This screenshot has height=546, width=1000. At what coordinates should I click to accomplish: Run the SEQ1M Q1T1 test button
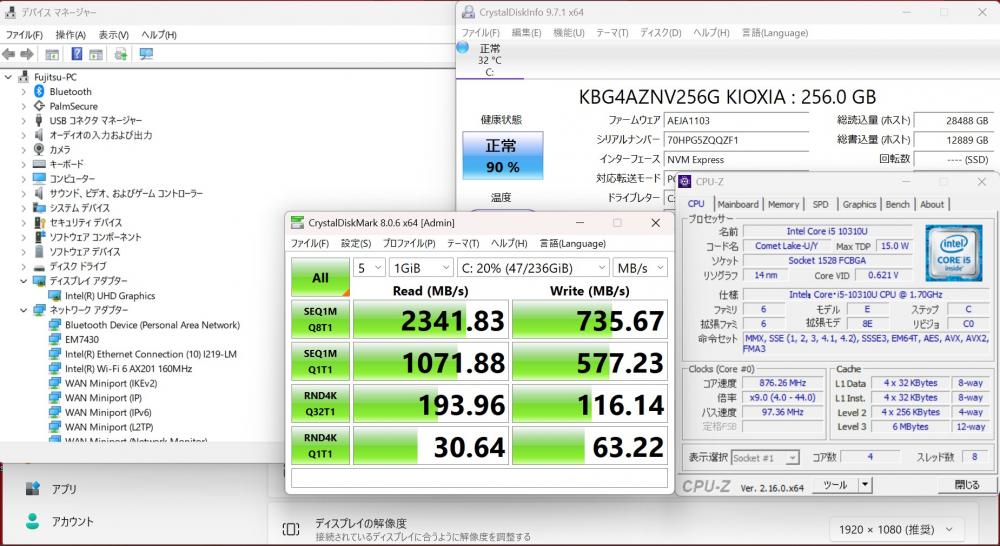pos(320,362)
